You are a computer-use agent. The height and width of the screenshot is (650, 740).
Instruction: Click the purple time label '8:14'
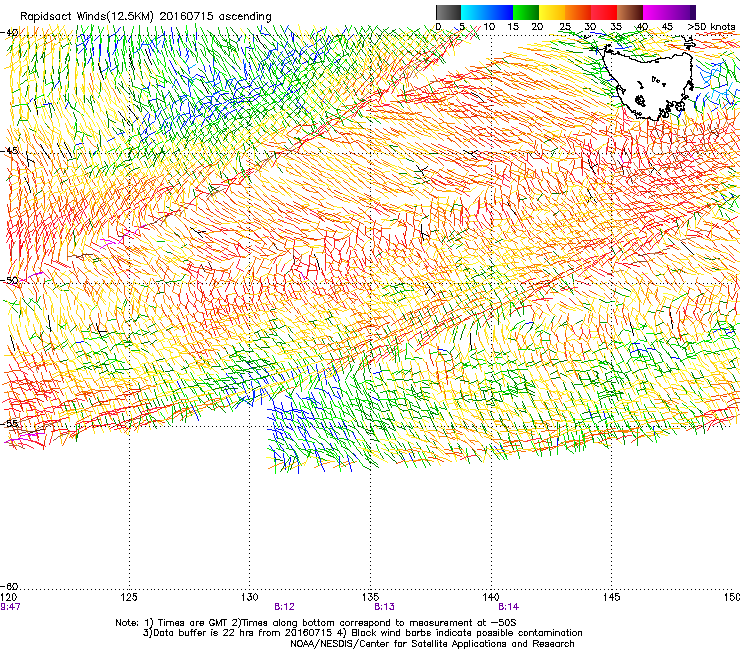tap(509, 607)
